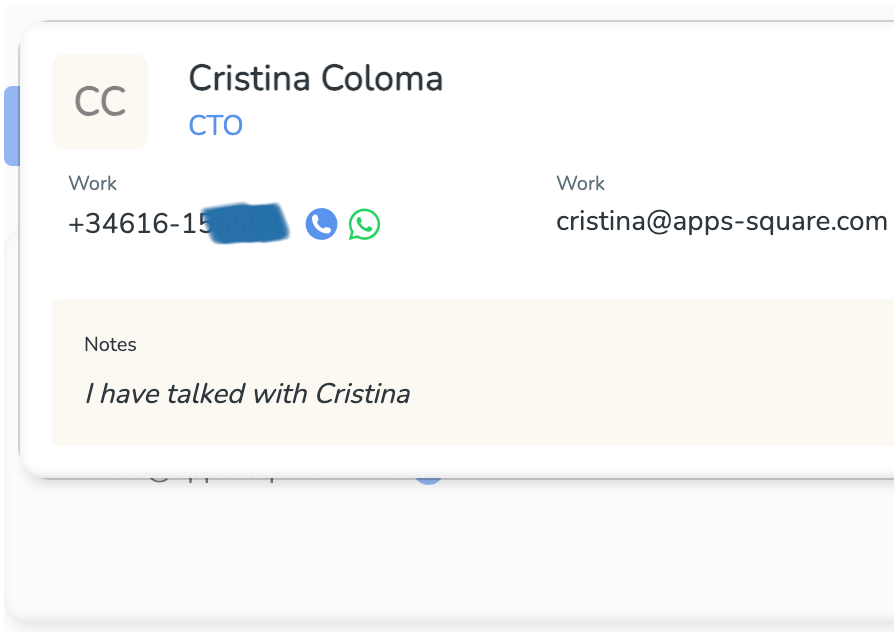Select the Cristina Coloma name heading
894x632 pixels.
tap(315, 78)
